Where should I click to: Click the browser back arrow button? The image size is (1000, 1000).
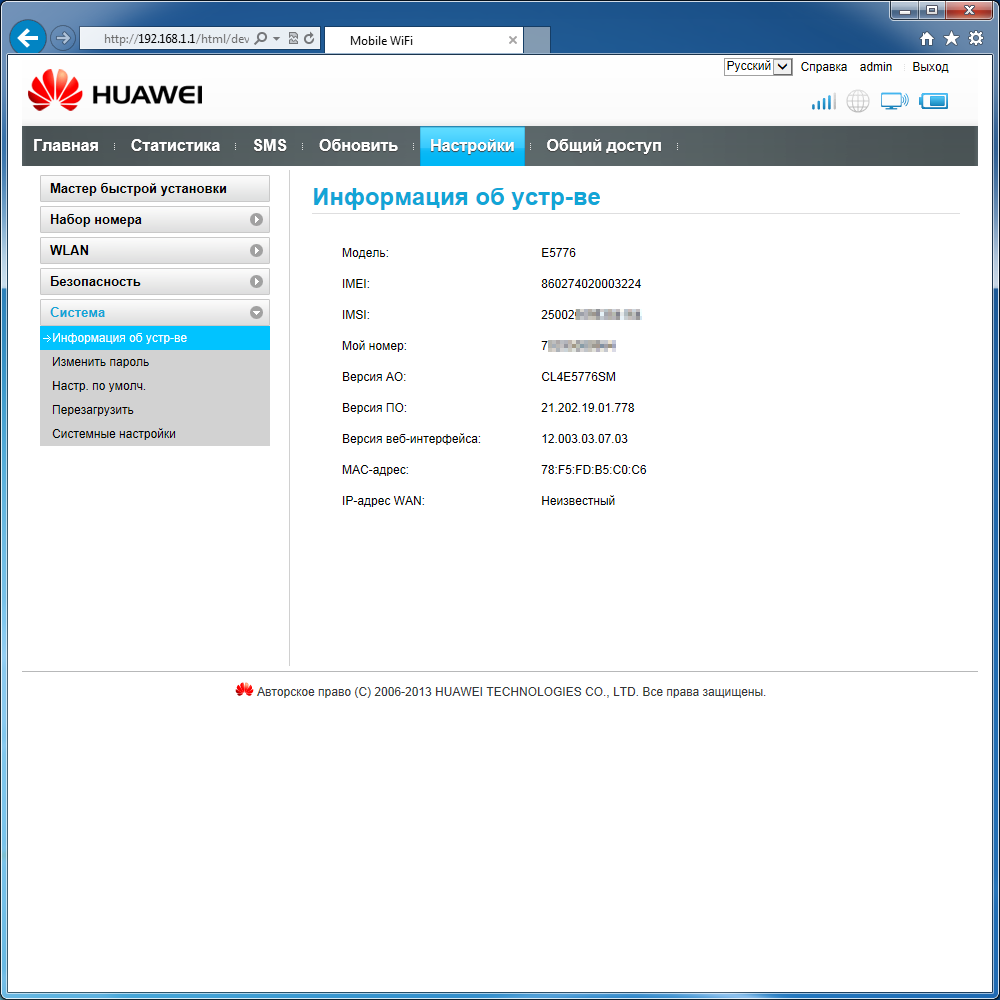tap(27, 38)
